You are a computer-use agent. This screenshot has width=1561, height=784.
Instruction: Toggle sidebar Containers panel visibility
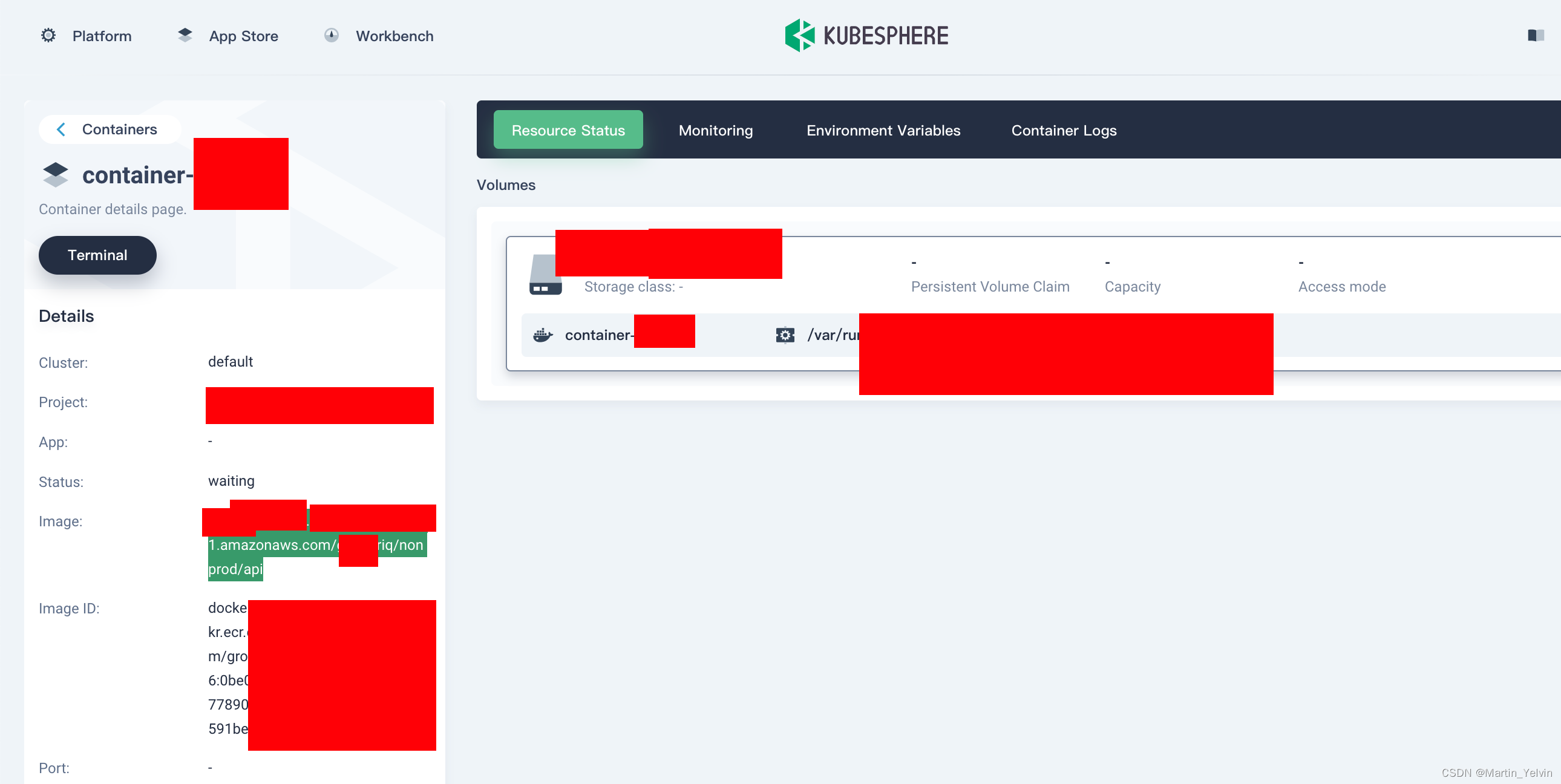click(61, 128)
